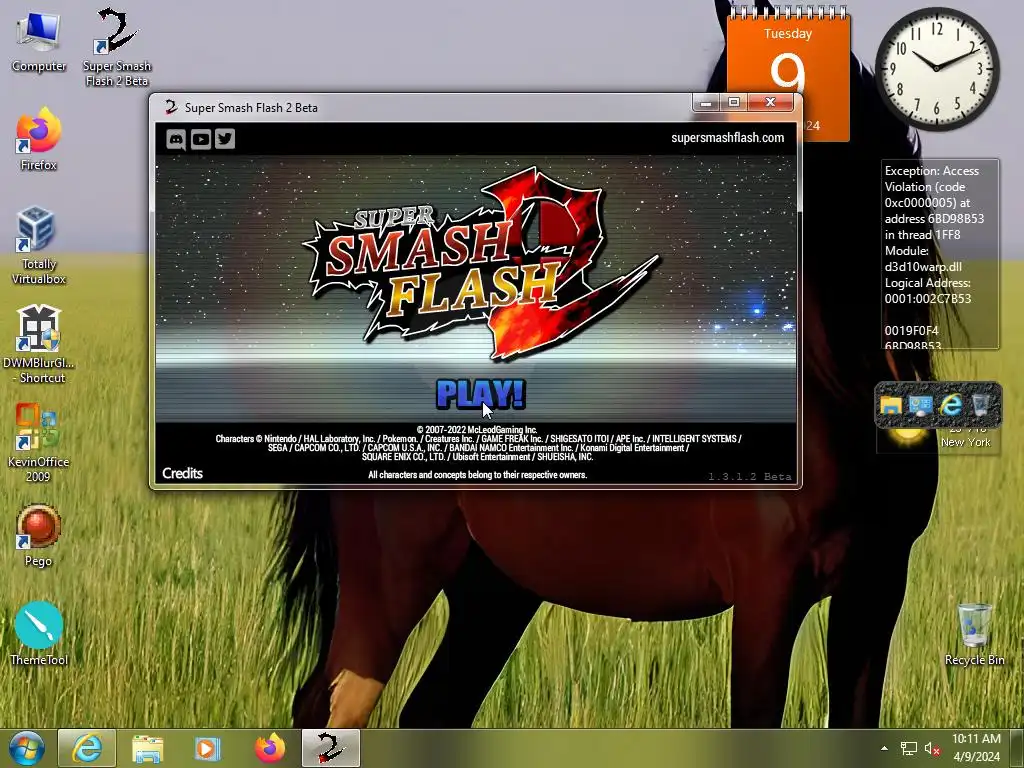Select the ThemeTool desktop shortcut
Screen dimensions: 1024x768
click(x=39, y=634)
